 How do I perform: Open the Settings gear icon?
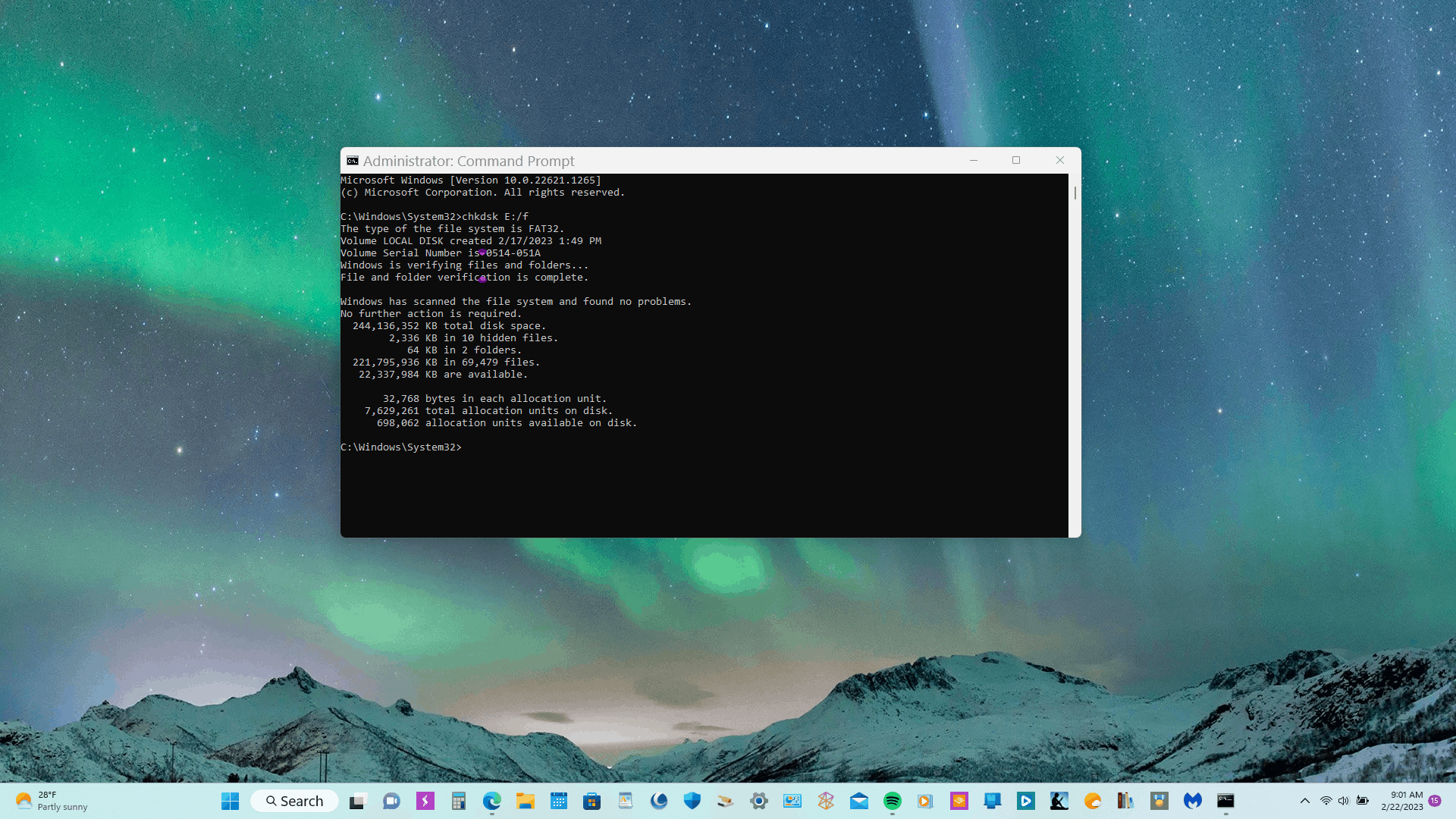click(x=759, y=801)
